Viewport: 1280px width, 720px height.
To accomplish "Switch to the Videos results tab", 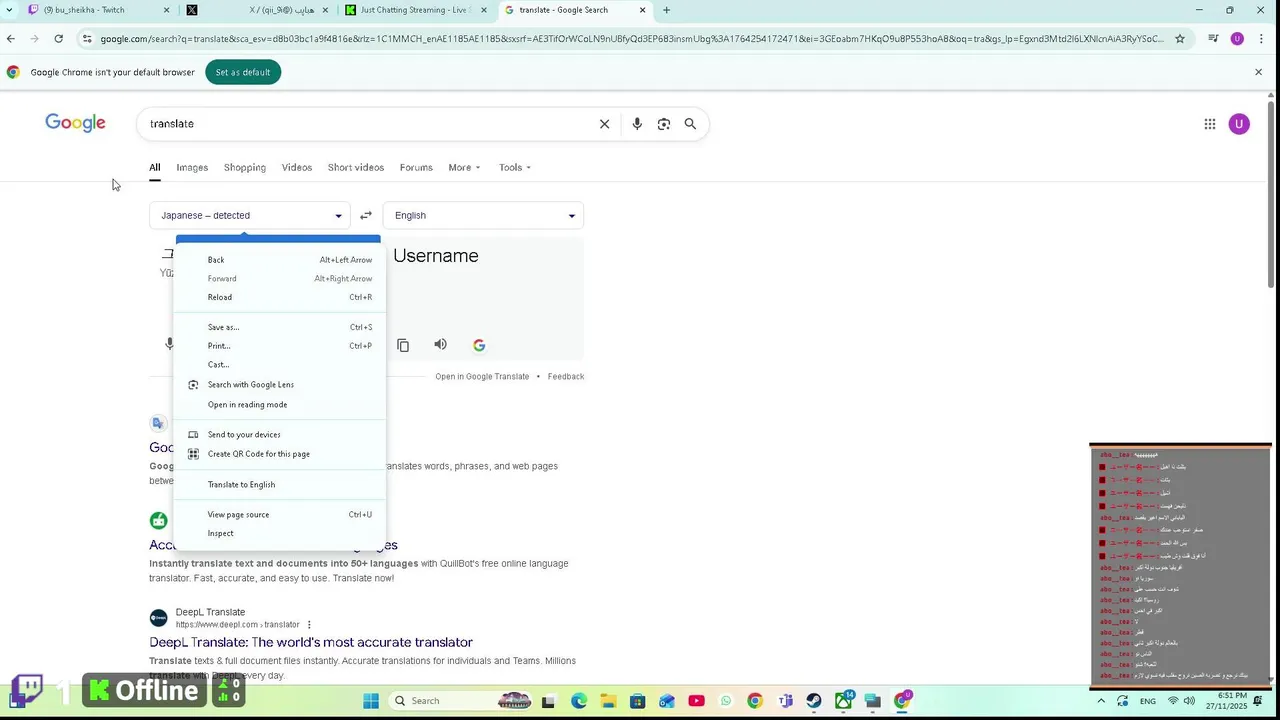I will point(297,167).
